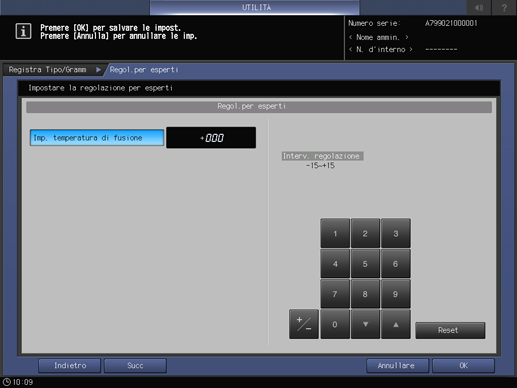
Task: Tap keypad digit 6
Action: point(396,264)
